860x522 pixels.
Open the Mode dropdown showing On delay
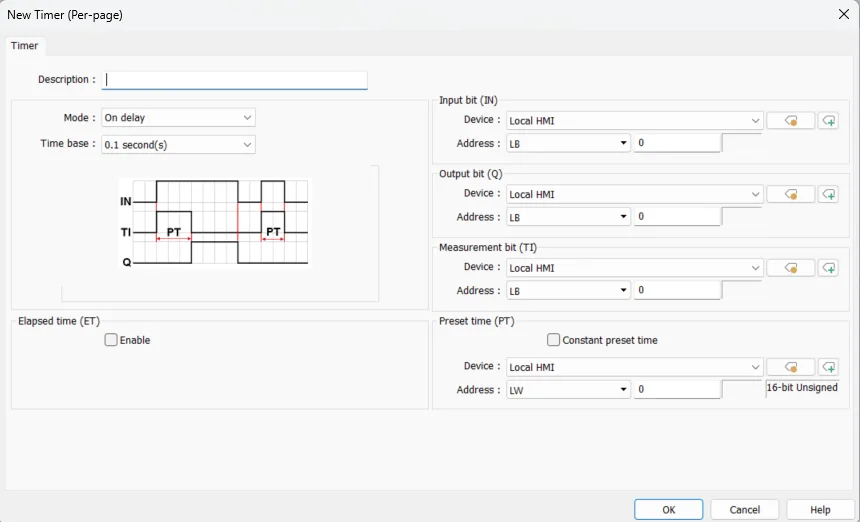coord(178,117)
